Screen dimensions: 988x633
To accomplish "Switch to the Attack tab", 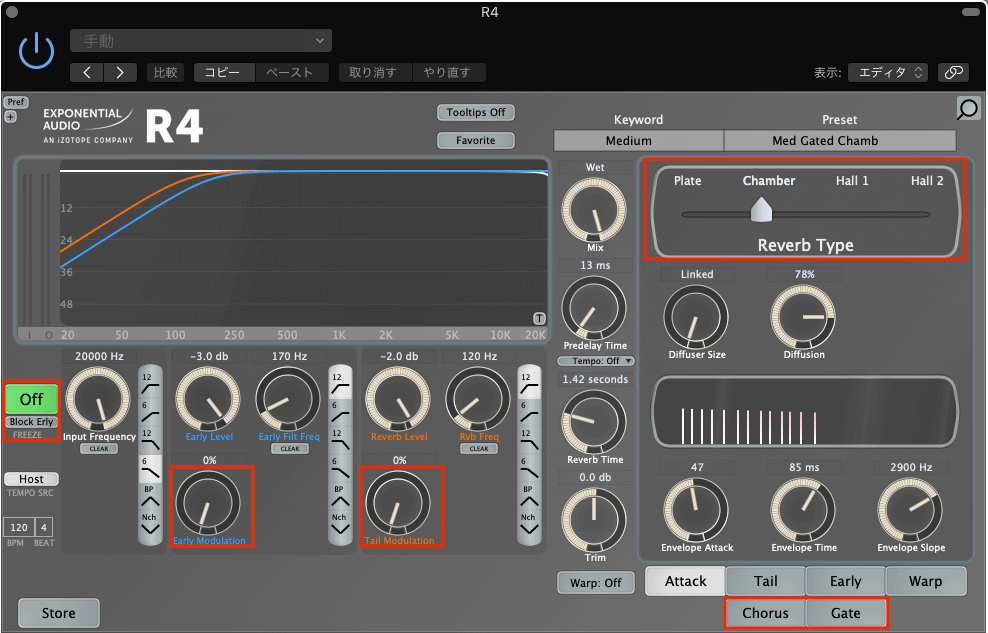I will click(x=686, y=581).
